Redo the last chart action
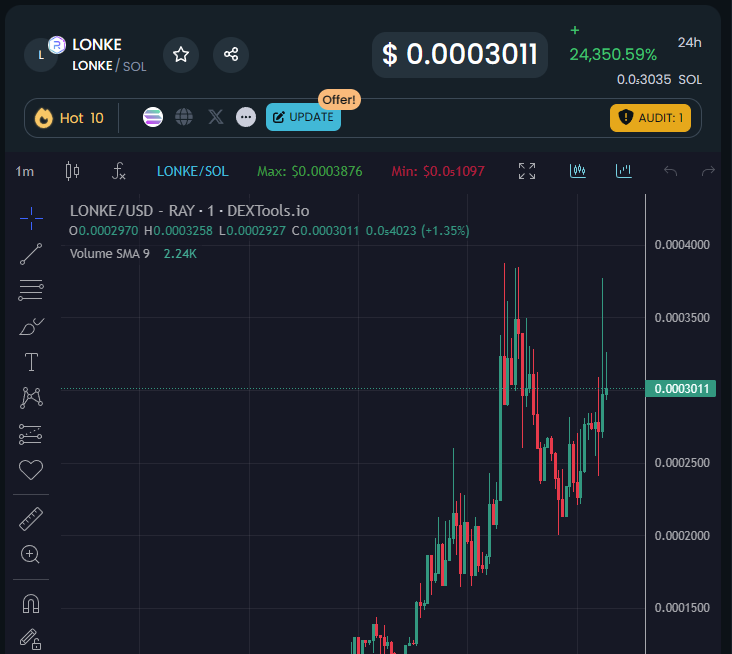 [x=708, y=171]
